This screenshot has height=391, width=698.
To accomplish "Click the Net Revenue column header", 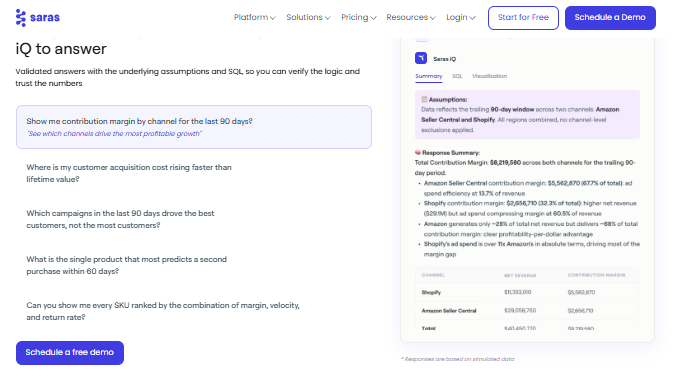I will click(x=520, y=275).
